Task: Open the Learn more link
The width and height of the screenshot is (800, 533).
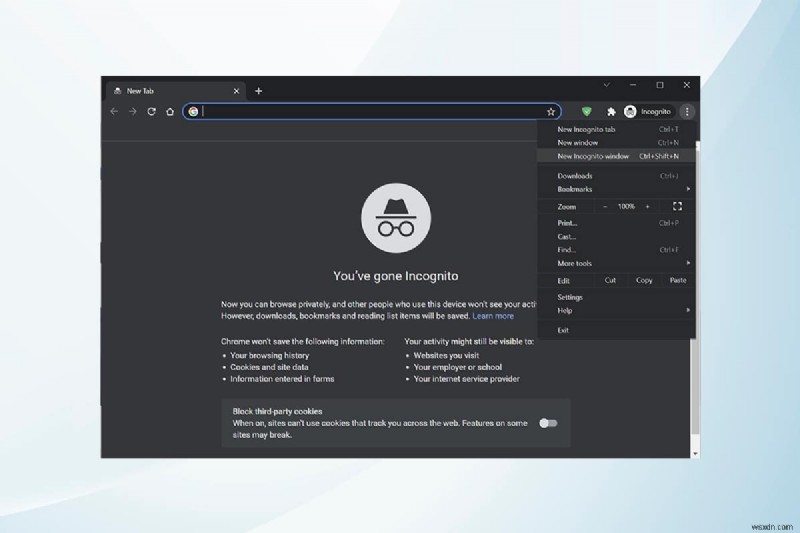Action: coord(493,316)
